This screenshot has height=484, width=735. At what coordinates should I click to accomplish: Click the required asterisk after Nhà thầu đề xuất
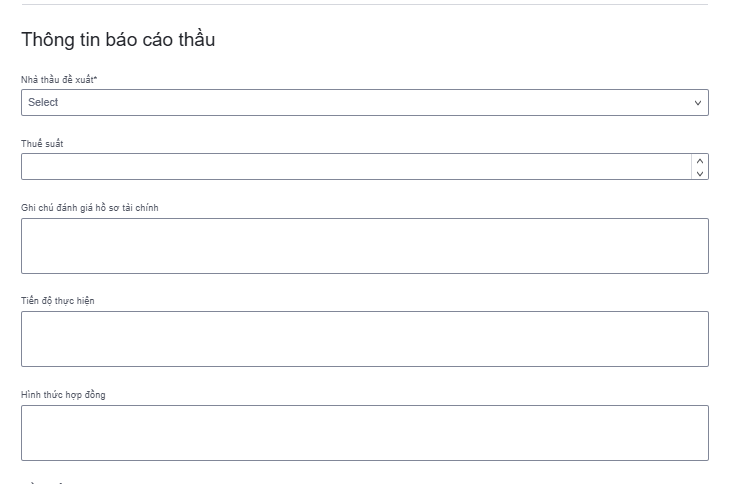point(95,78)
